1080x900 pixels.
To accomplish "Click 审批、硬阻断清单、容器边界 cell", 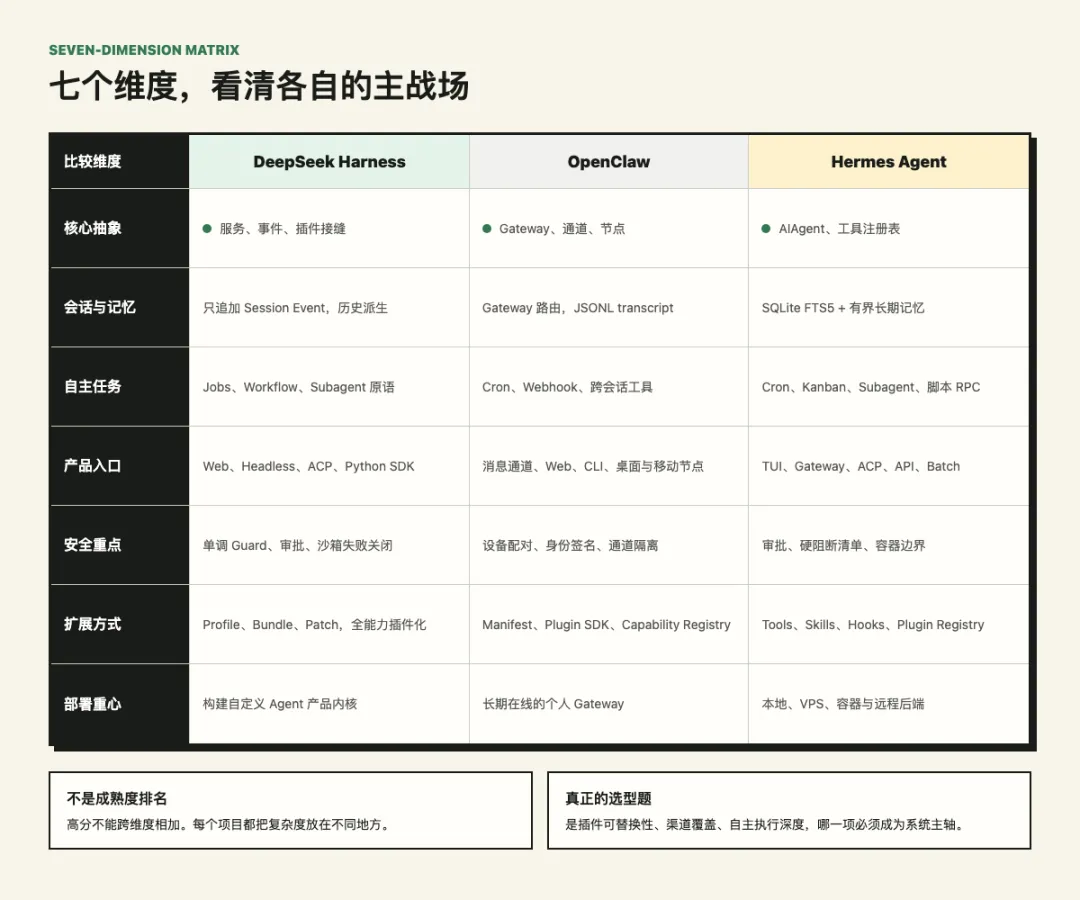I will click(x=889, y=545).
